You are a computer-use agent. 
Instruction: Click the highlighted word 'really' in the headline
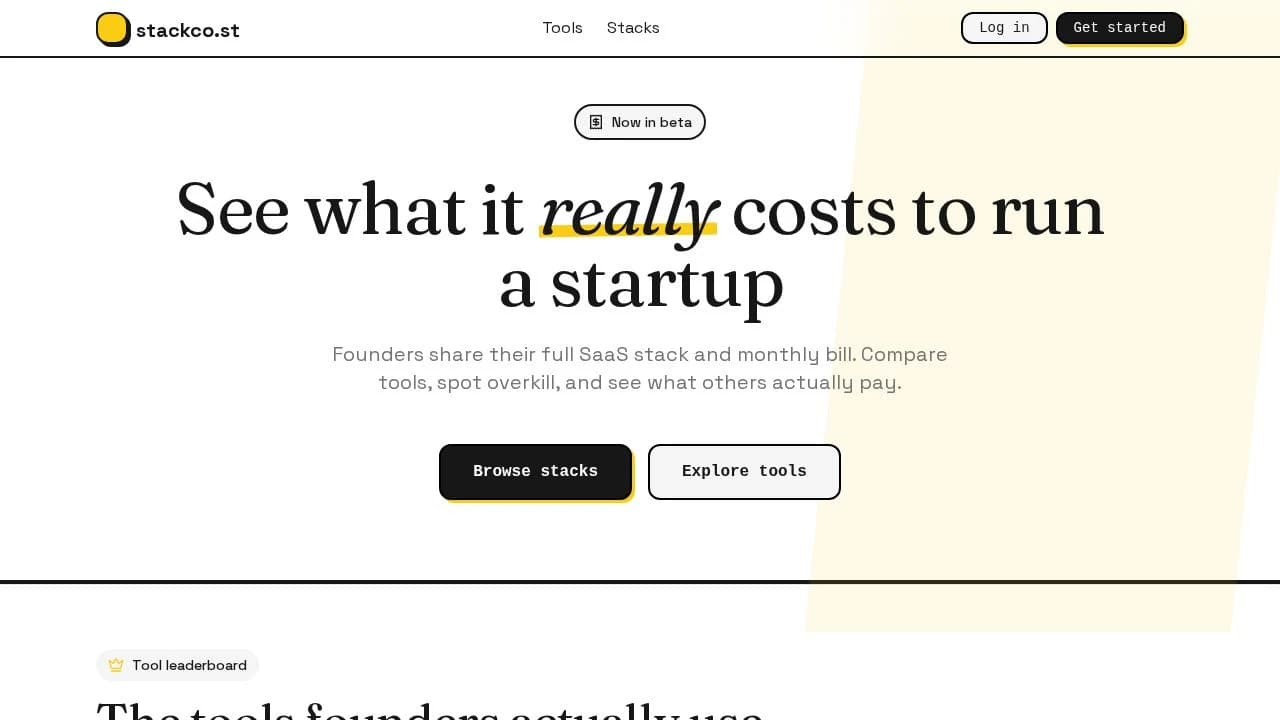(x=629, y=210)
